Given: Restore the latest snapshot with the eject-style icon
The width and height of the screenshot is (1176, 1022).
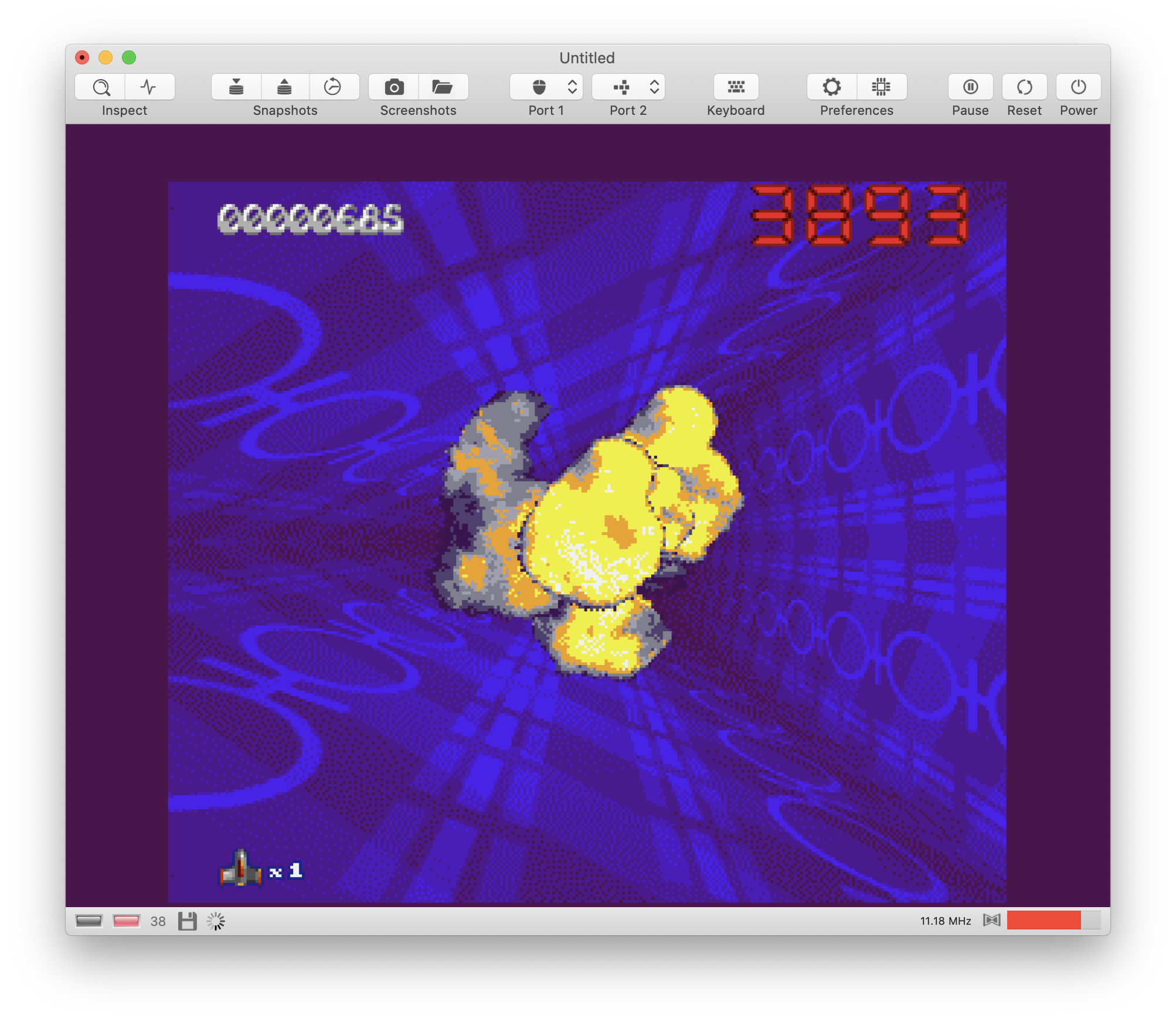Looking at the screenshot, I should (285, 87).
